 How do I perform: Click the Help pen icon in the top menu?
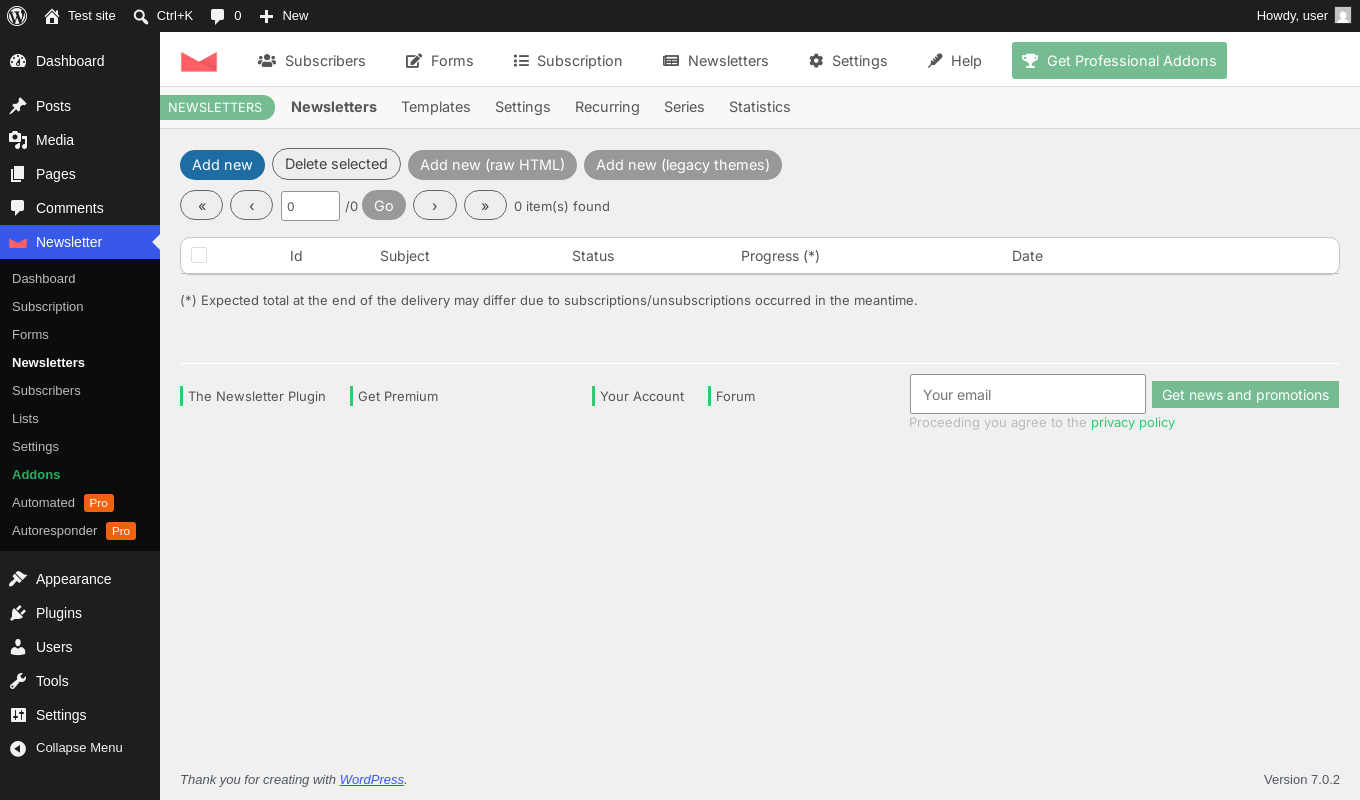(x=935, y=61)
